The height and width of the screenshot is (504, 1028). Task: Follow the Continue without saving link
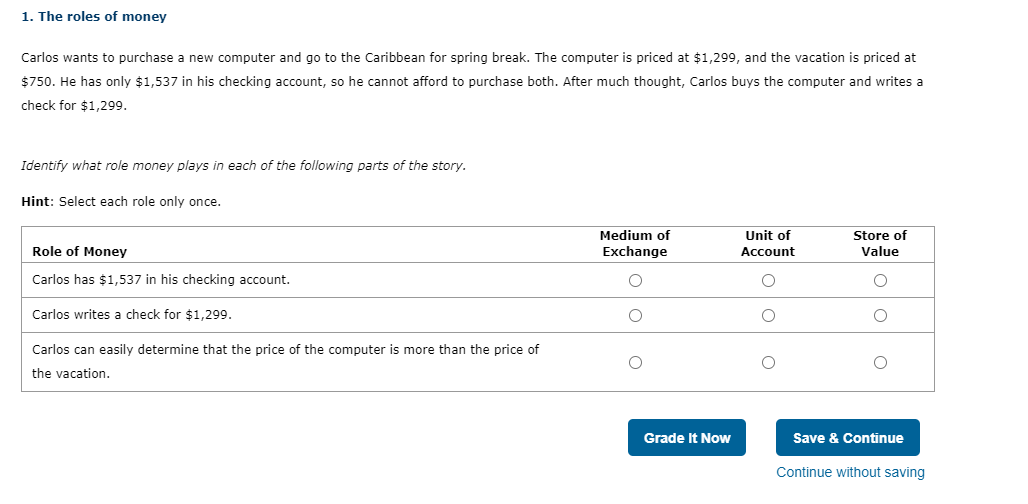click(x=850, y=472)
